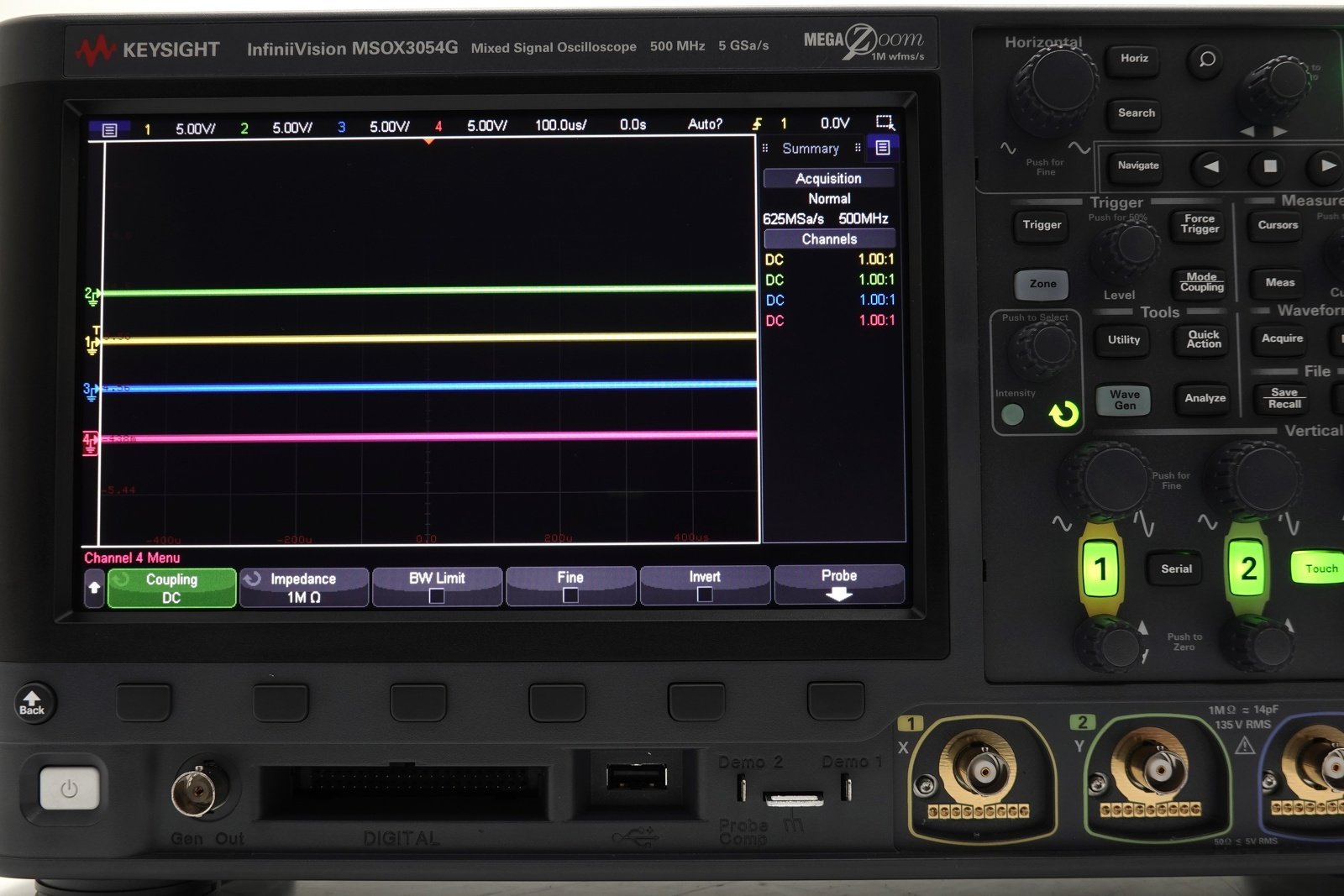
Task: Tap the Summary sidebar list icon
Action: click(x=882, y=148)
